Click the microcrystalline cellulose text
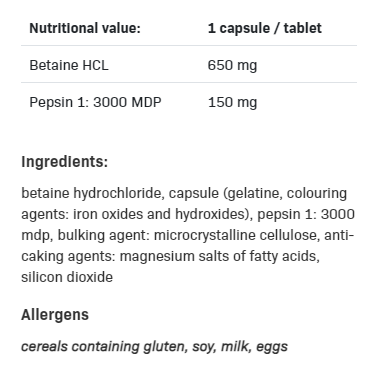The height and width of the screenshot is (374, 379). click(237, 235)
